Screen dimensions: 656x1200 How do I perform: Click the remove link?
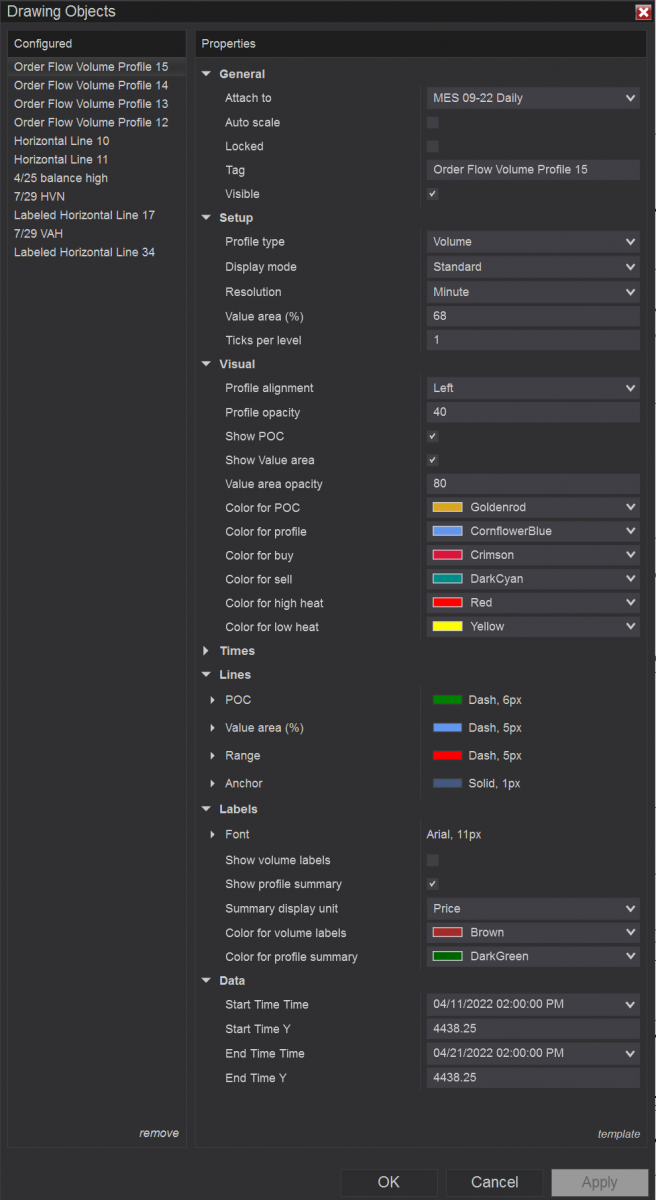(159, 1133)
